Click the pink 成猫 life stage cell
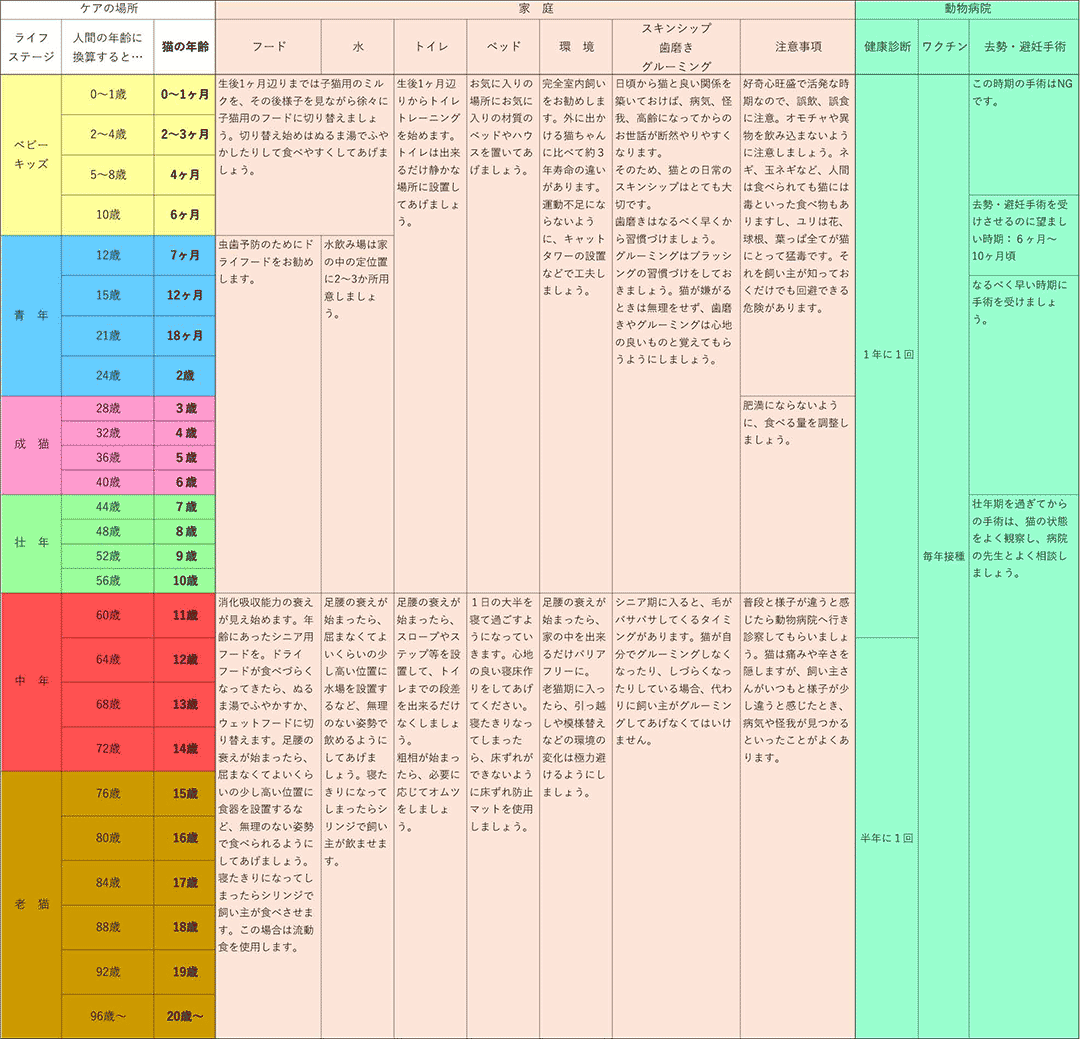The image size is (1080, 1039). (x=31, y=445)
